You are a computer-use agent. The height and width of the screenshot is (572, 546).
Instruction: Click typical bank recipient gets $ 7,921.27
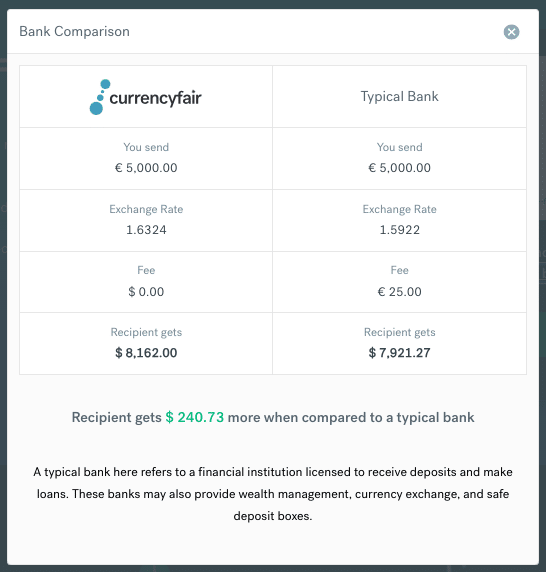pyautogui.click(x=399, y=353)
